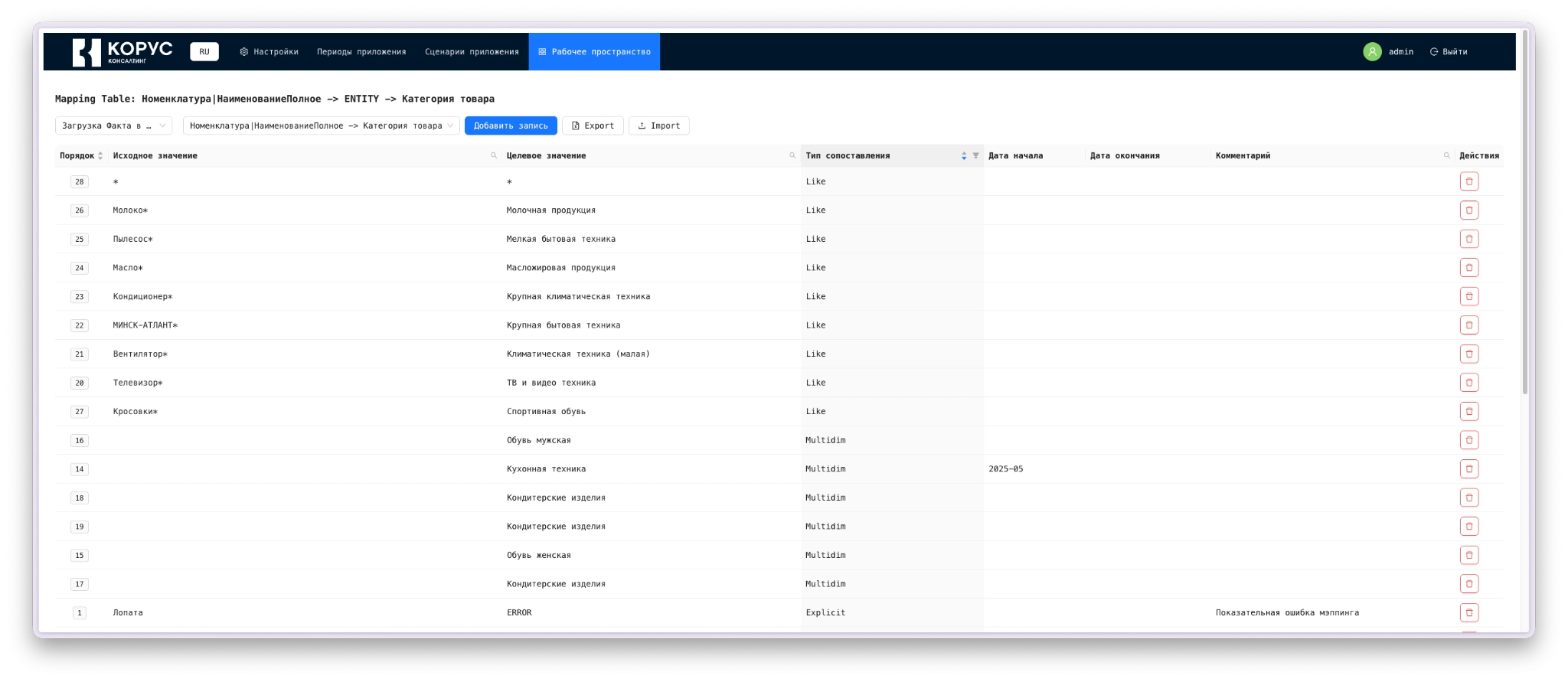
Task: Delete the row with order 19
Action: tap(1468, 526)
